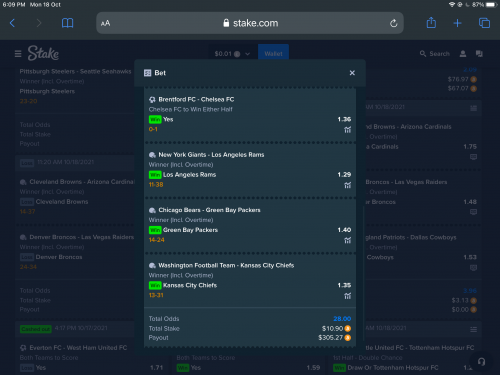Screen dimensions: 500x375
Task: Go to the Stake logo home
Action: click(43, 53)
